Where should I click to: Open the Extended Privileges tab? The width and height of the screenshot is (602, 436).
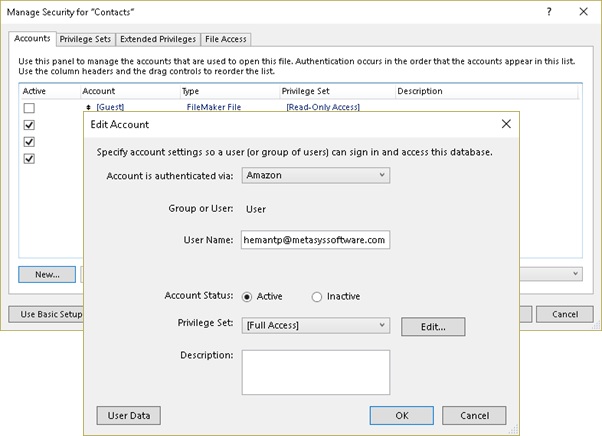pyautogui.click(x=157, y=39)
